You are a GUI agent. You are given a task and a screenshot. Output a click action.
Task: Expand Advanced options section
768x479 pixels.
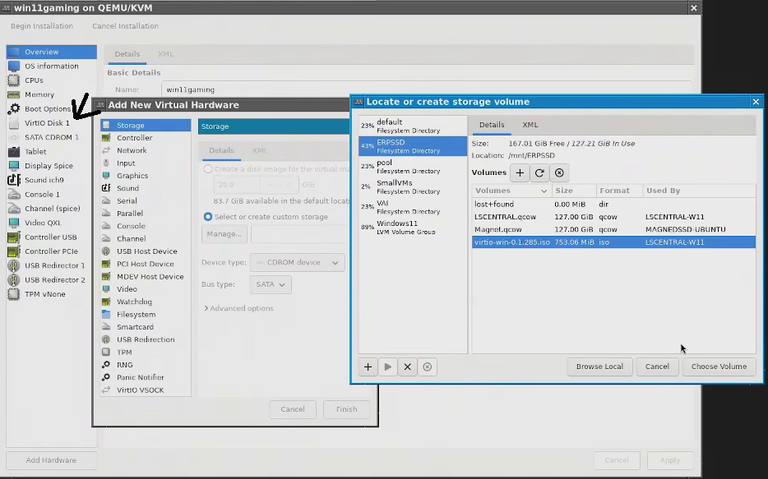coord(239,309)
